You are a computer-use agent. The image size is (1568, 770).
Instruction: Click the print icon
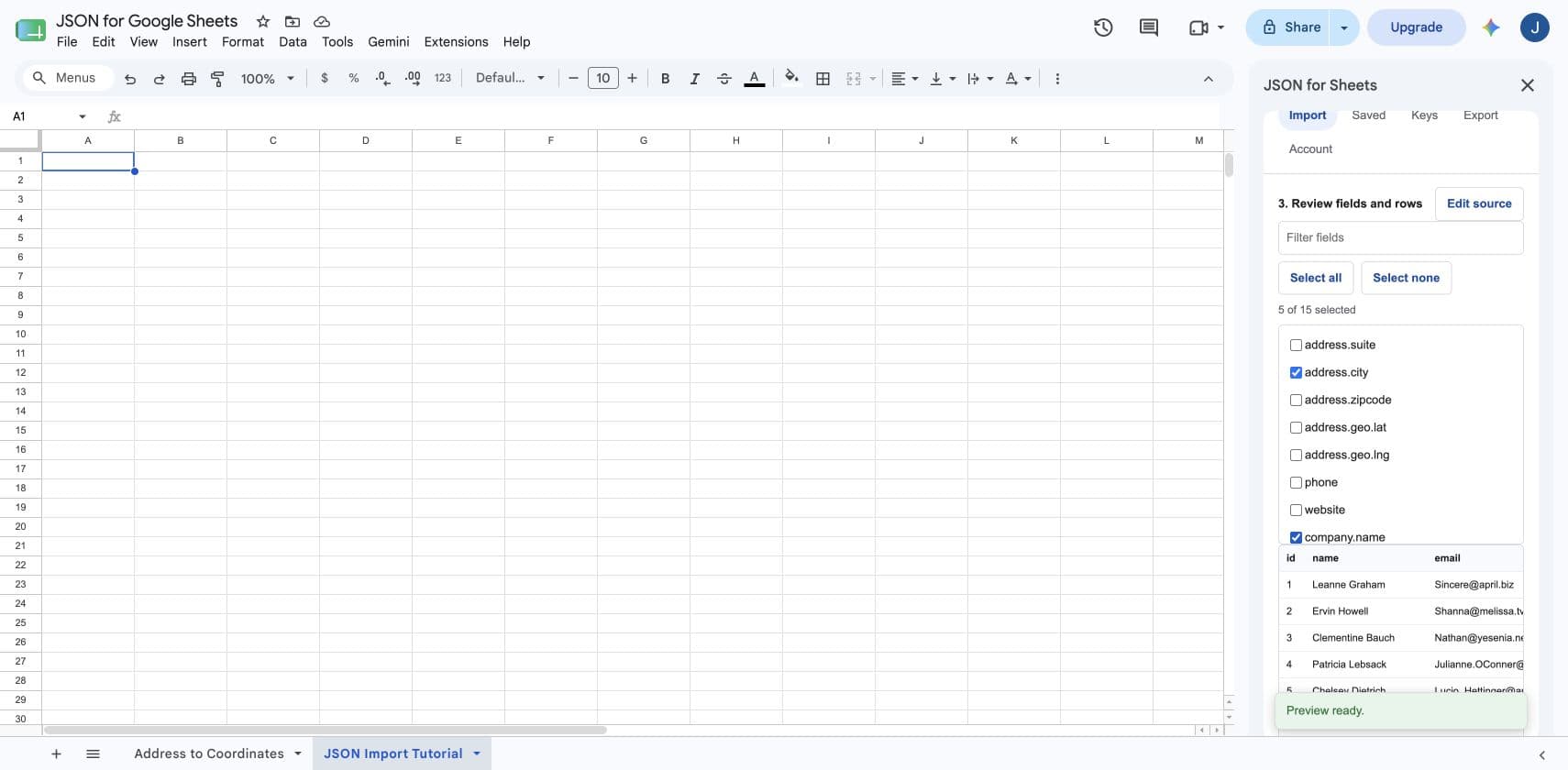click(189, 79)
